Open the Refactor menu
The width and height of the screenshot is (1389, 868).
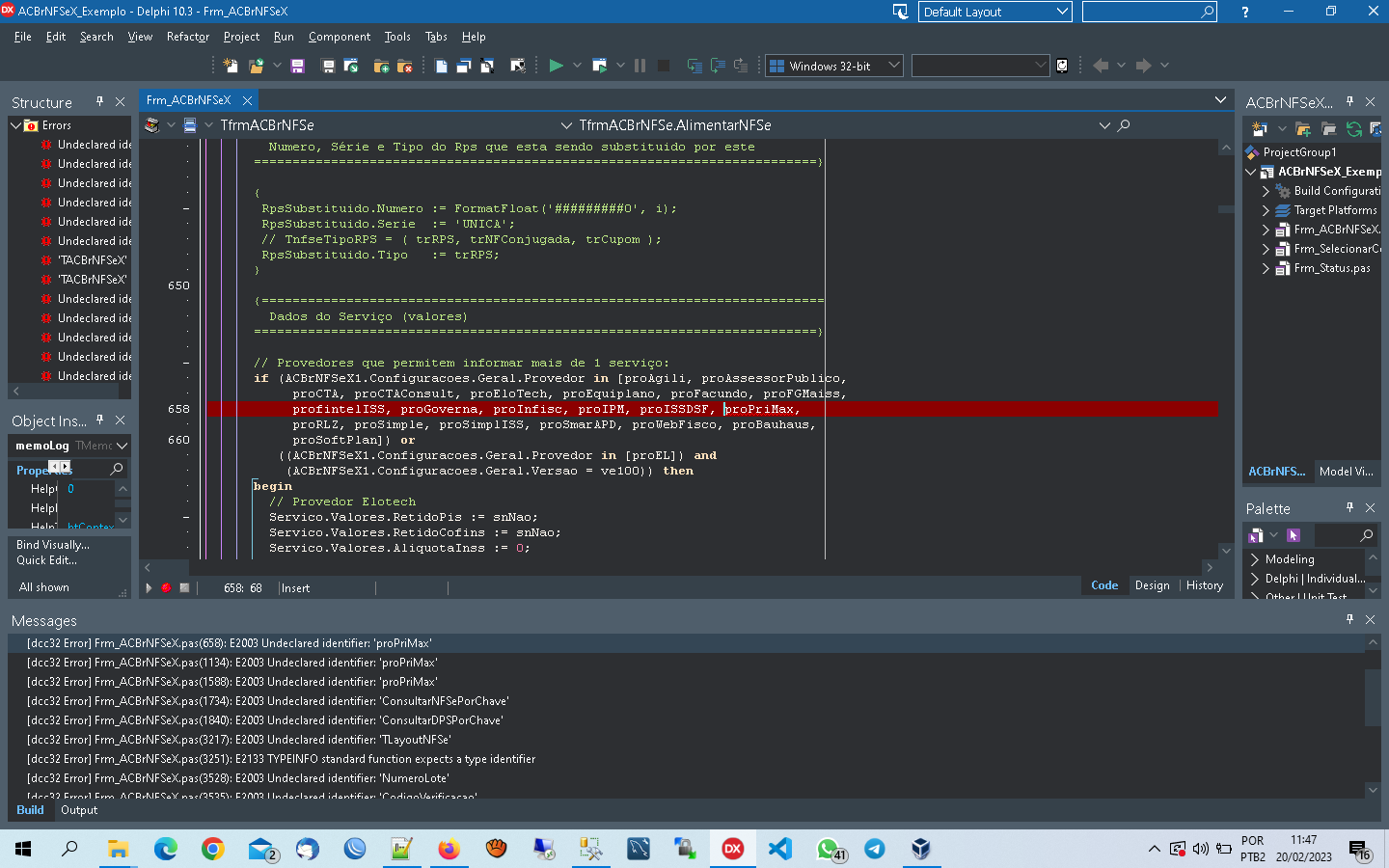[x=188, y=37]
